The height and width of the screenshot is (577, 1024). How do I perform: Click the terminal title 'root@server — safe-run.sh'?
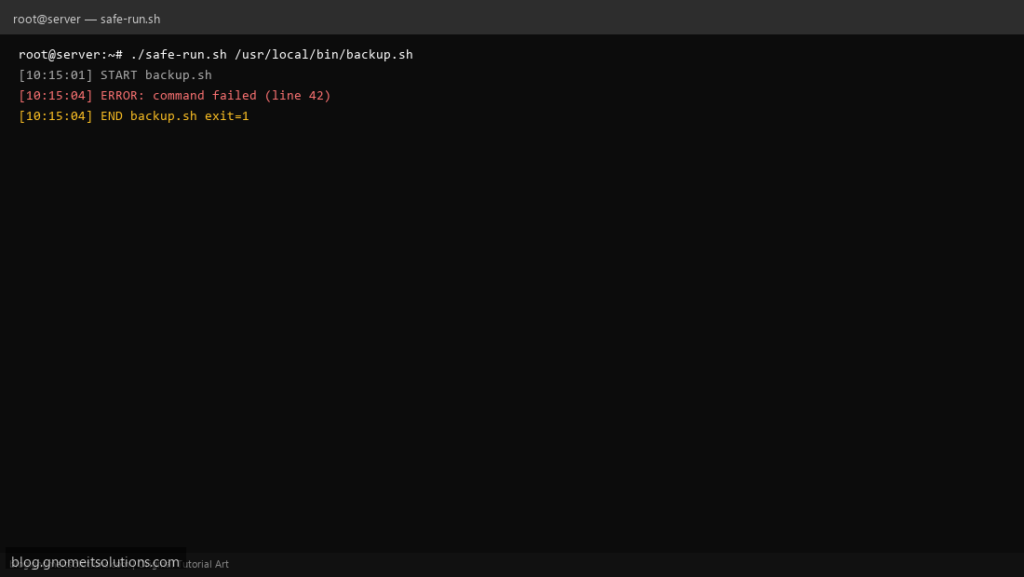(86, 19)
